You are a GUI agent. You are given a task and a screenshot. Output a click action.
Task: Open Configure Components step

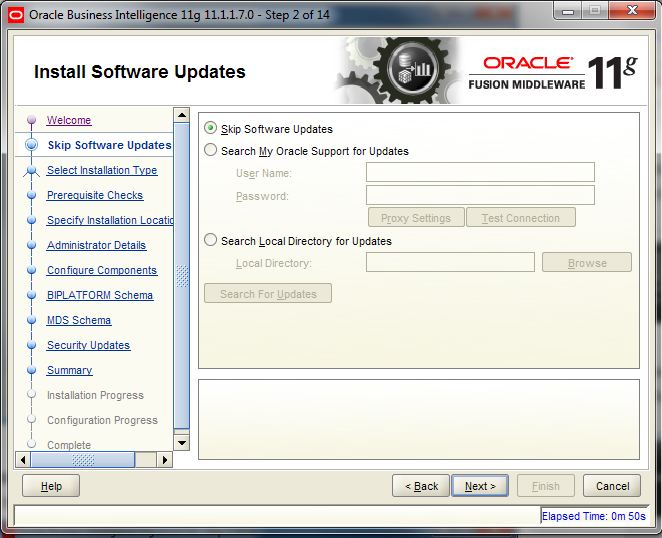pos(102,270)
